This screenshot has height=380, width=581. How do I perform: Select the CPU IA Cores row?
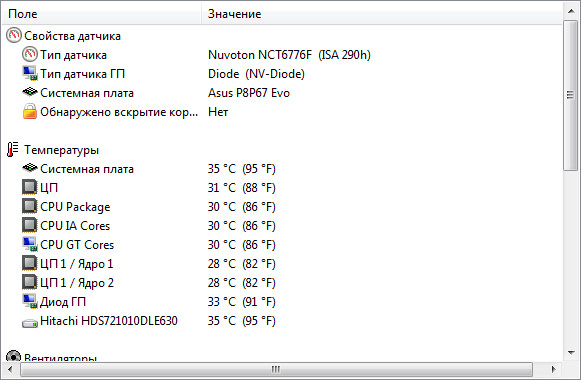click(x=282, y=226)
